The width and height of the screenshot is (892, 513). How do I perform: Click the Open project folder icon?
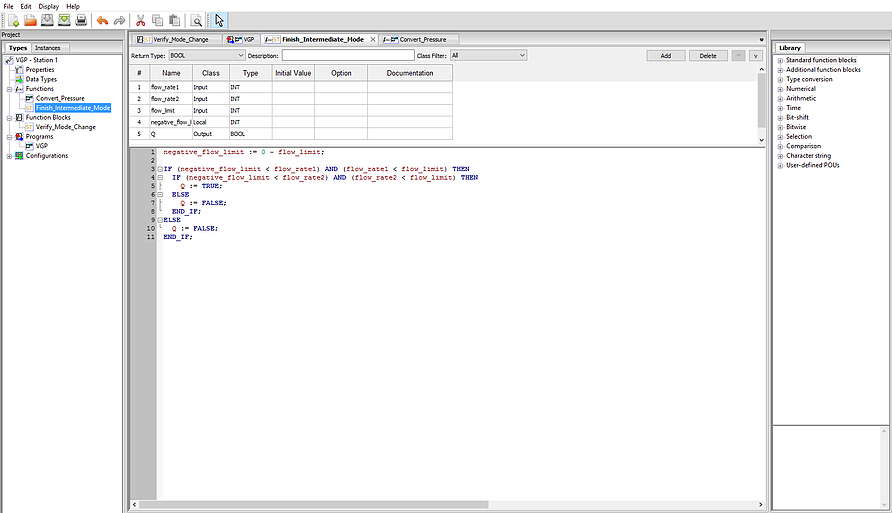coord(30,20)
